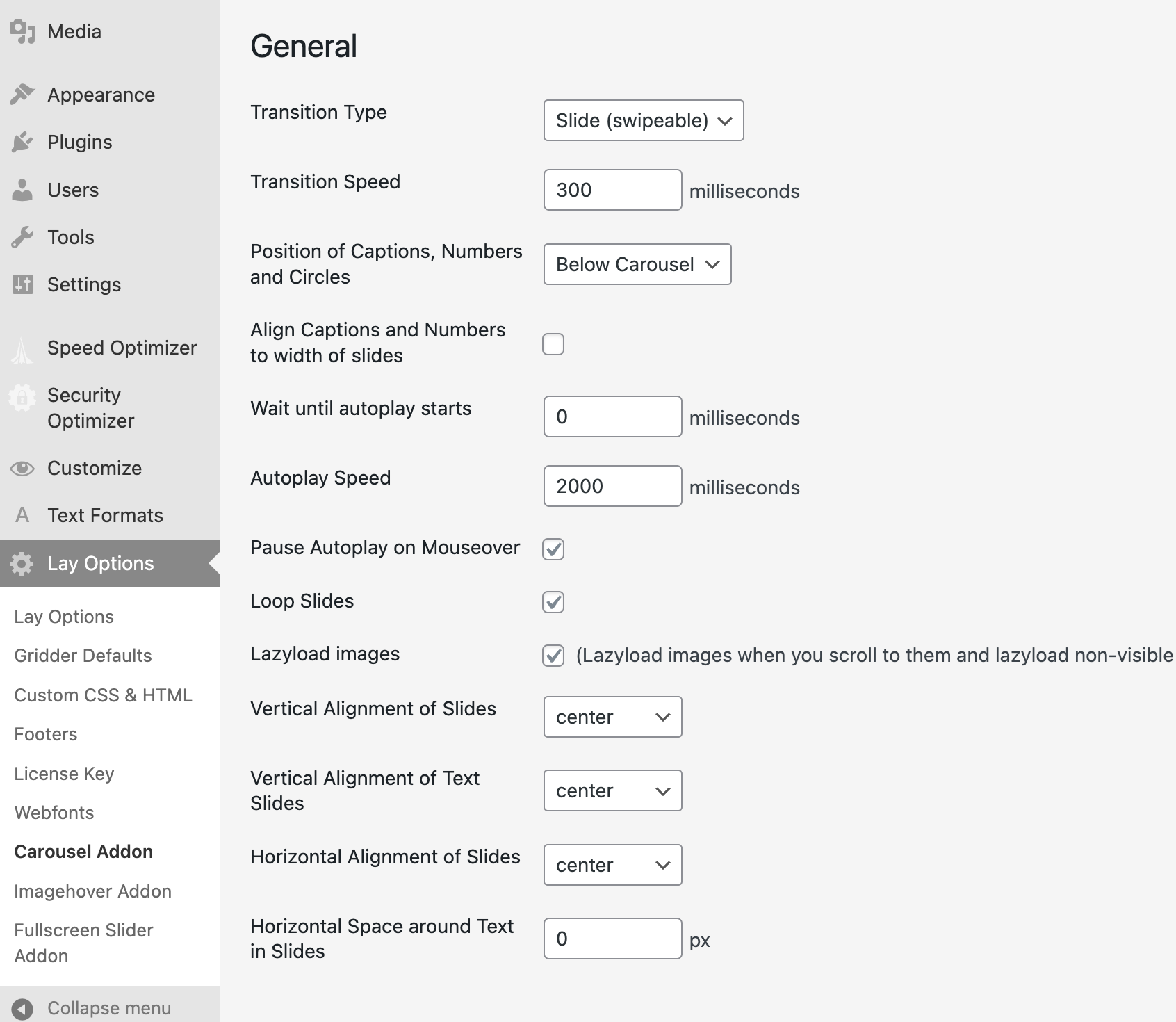The height and width of the screenshot is (1022, 1176).
Task: Open Users via the person icon
Action: tap(22, 189)
